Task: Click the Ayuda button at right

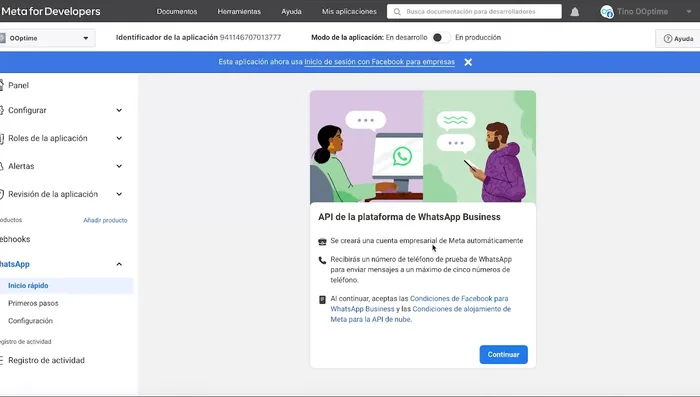Action: (678, 39)
